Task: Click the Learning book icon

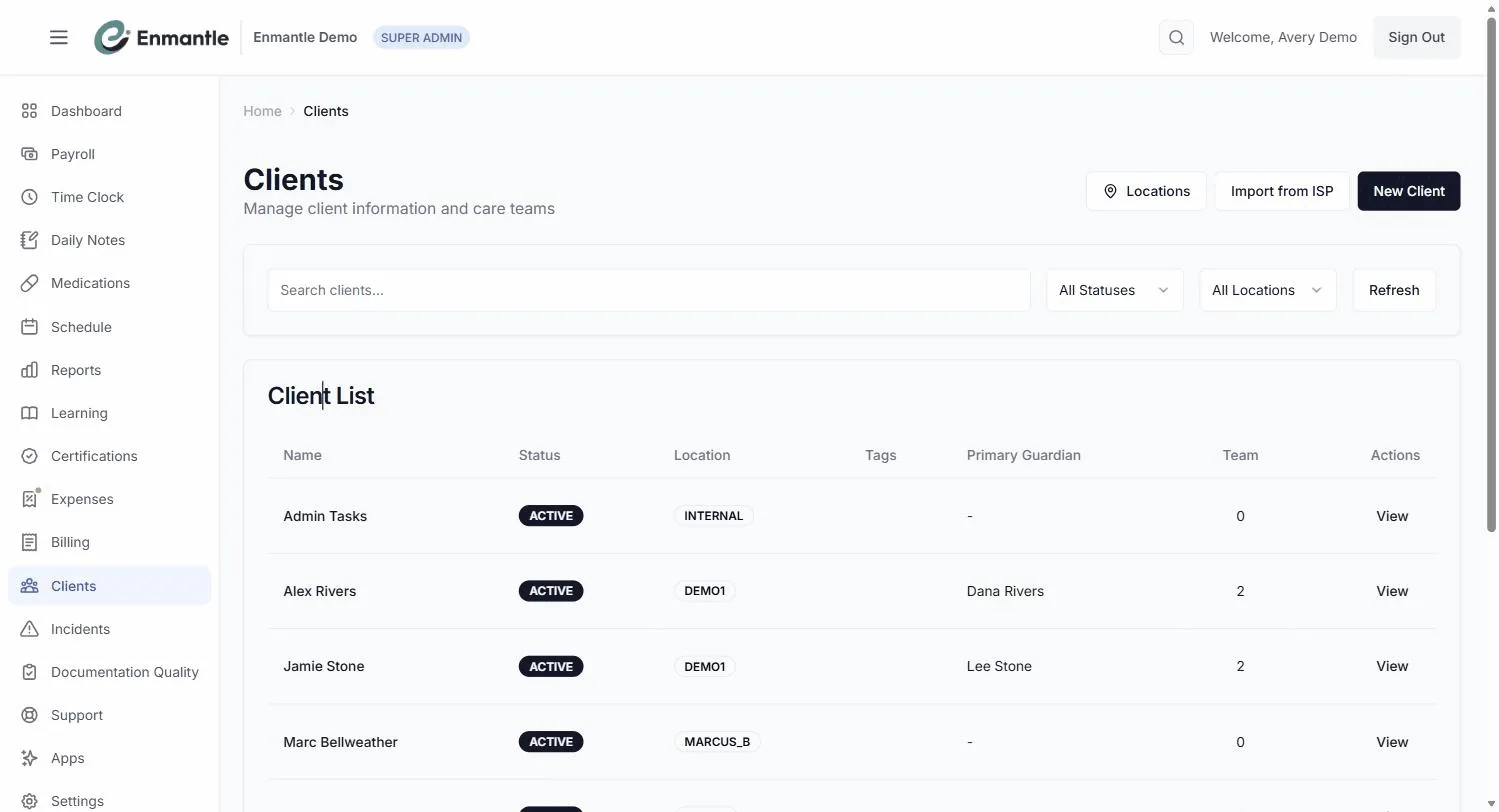Action: [29, 413]
